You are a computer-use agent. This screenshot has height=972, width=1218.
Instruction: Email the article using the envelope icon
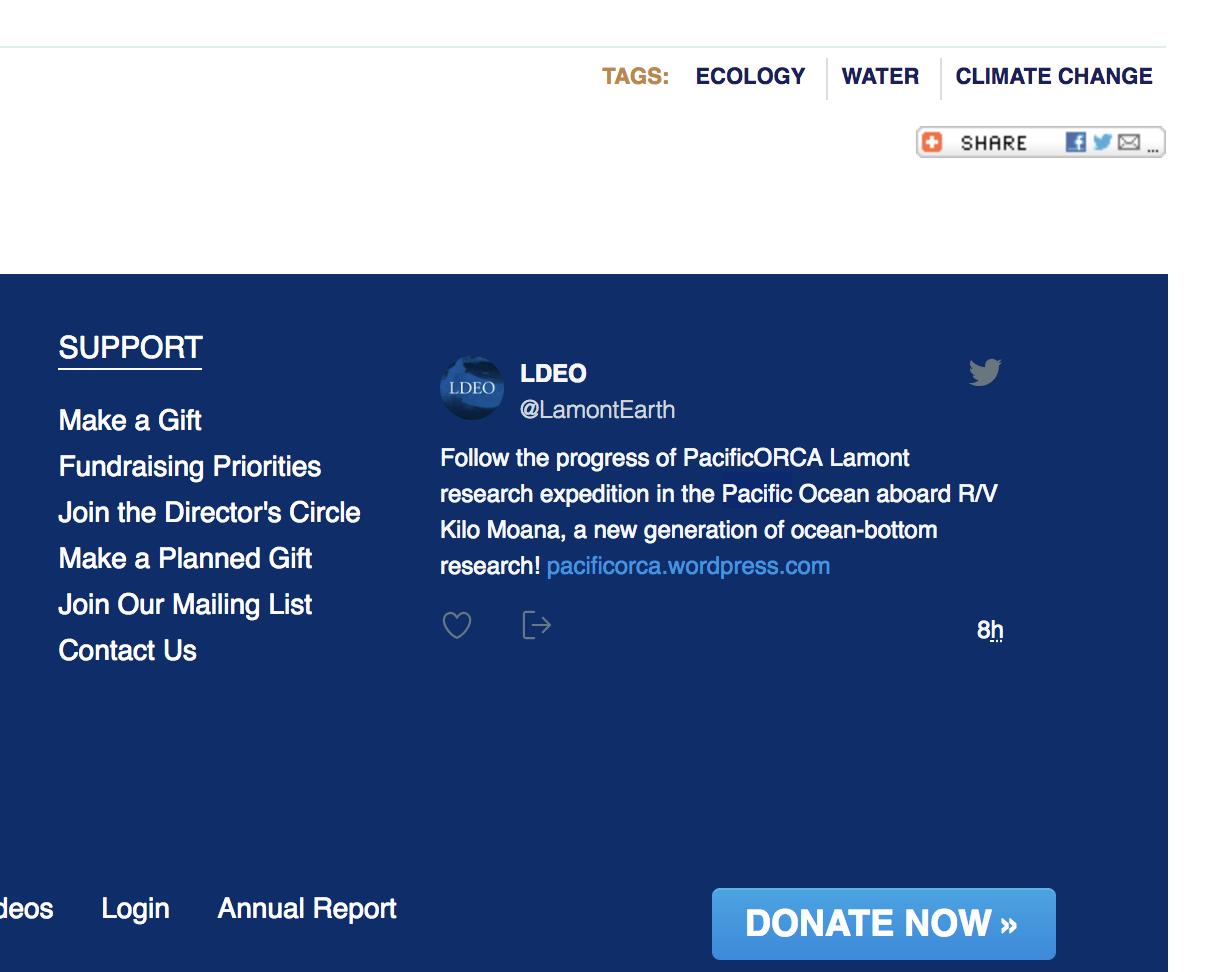tap(1126, 142)
